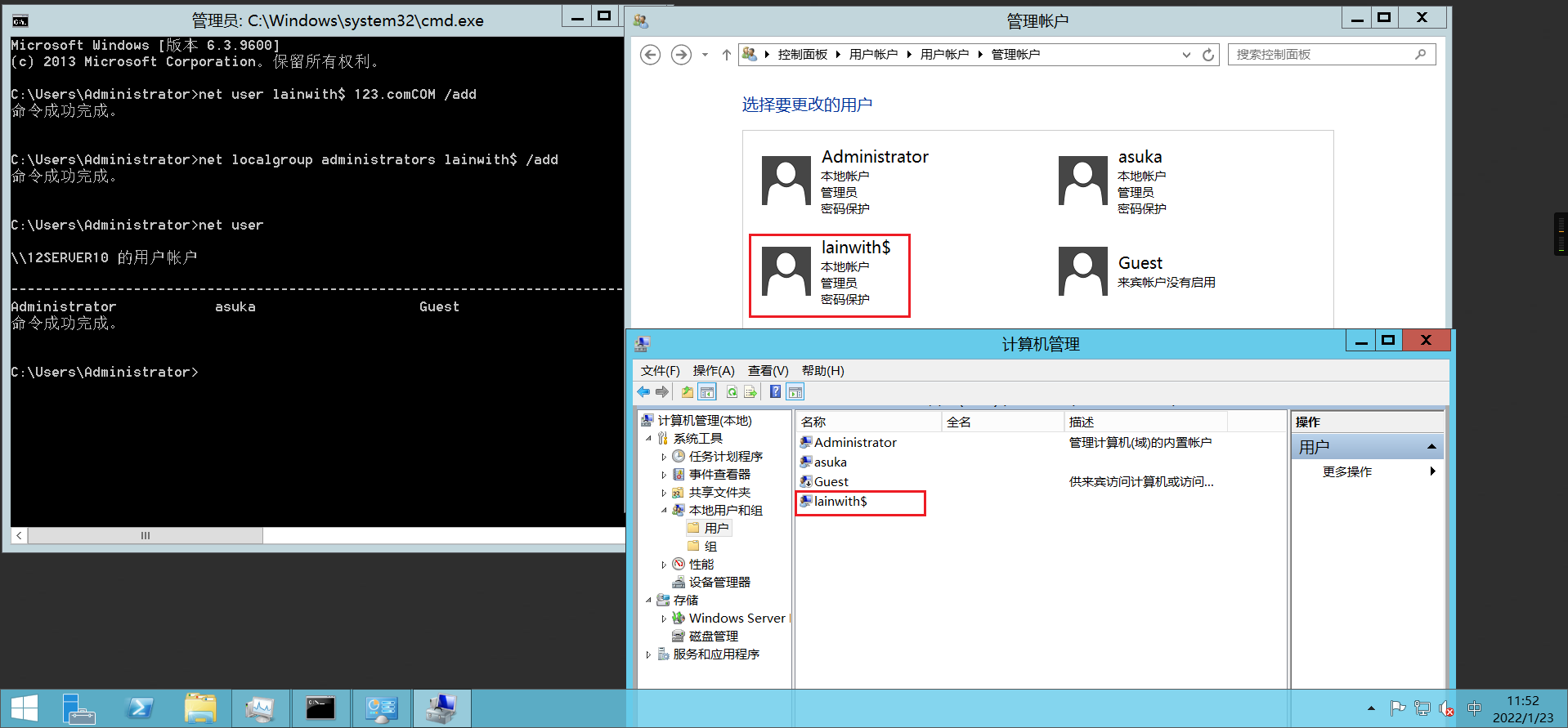Collapse 本地用户和组 tree node
Viewport: 1568px width, 728px height.
(x=664, y=511)
